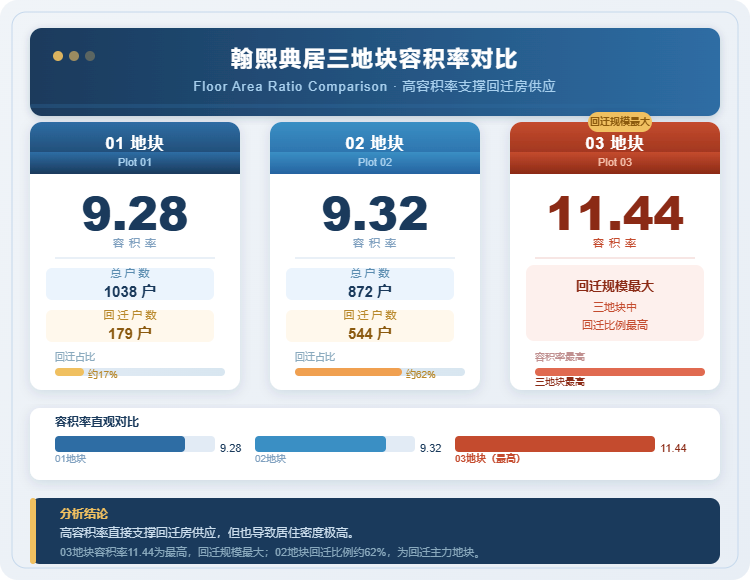750x580 pixels.
Task: Click the title 翰熙典居三地块容积率对比
Action: (375, 59)
